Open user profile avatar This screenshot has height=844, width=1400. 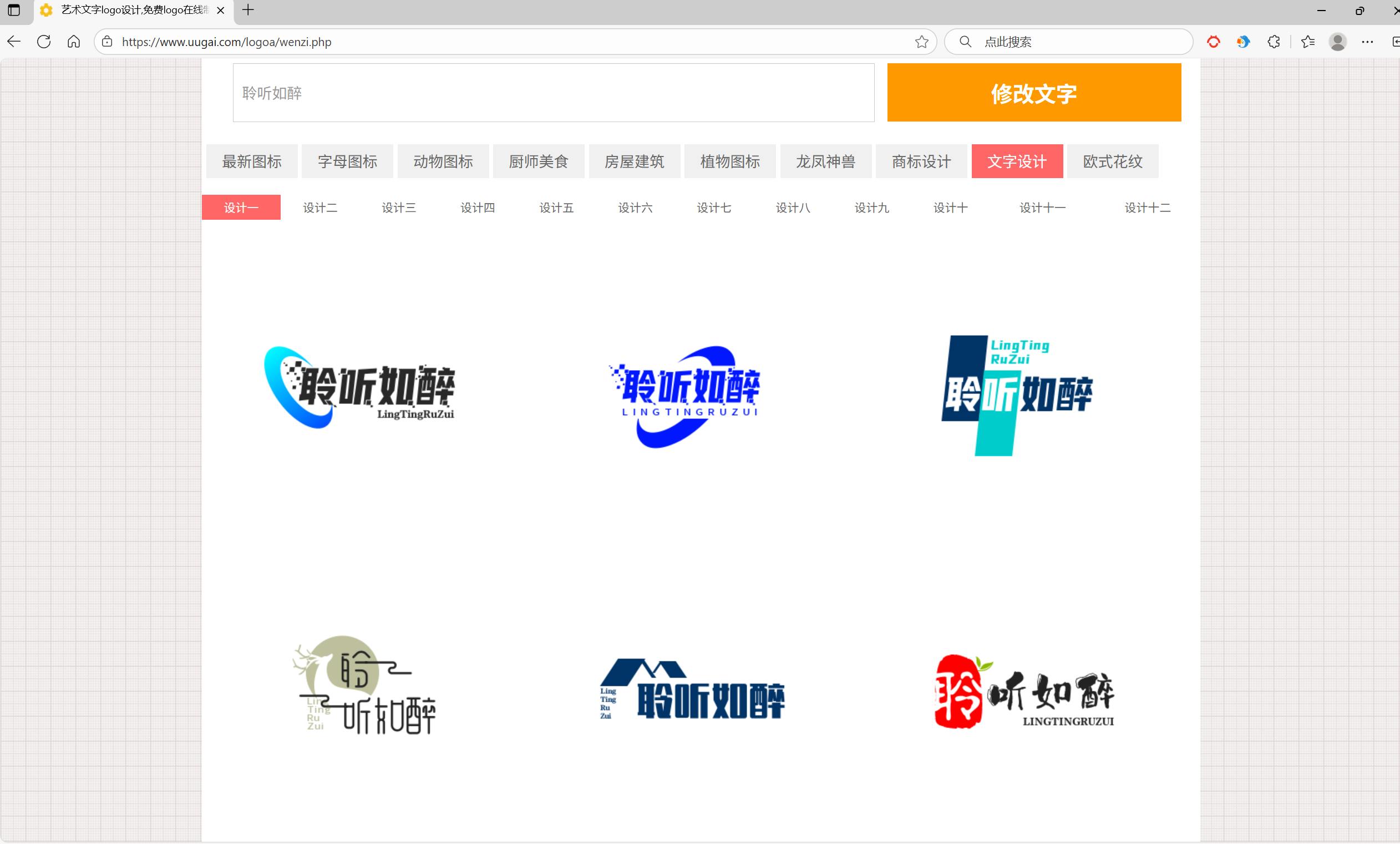[x=1337, y=42]
